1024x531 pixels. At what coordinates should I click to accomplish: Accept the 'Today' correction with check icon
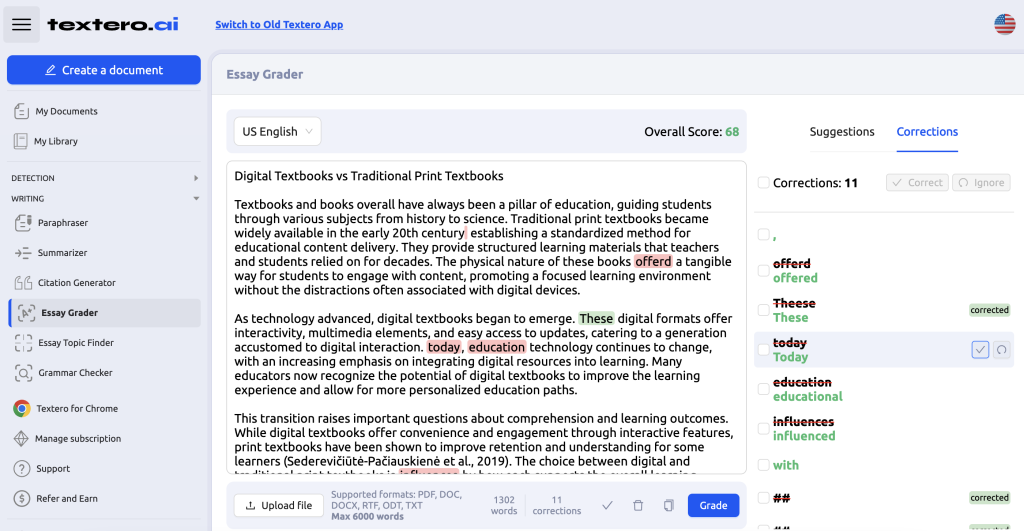[980, 350]
